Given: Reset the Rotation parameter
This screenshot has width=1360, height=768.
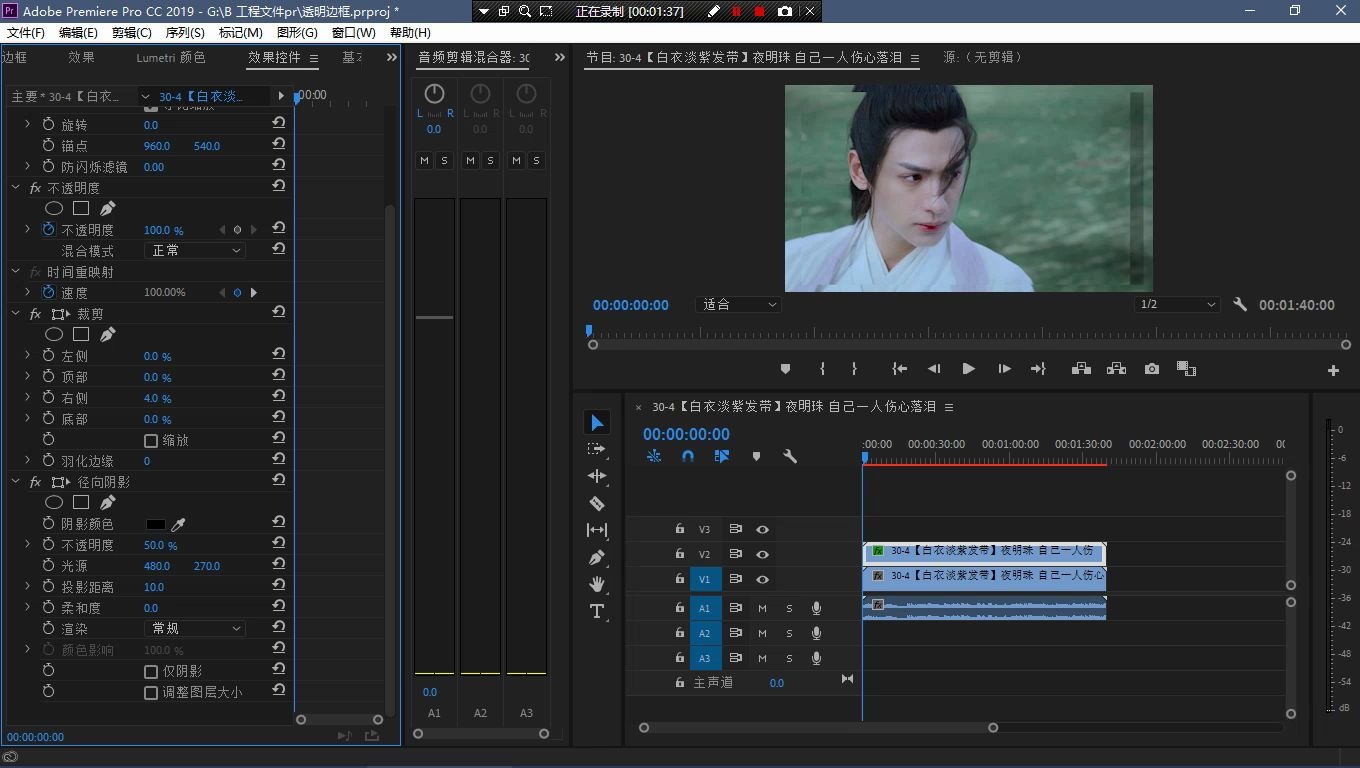Looking at the screenshot, I should [279, 124].
